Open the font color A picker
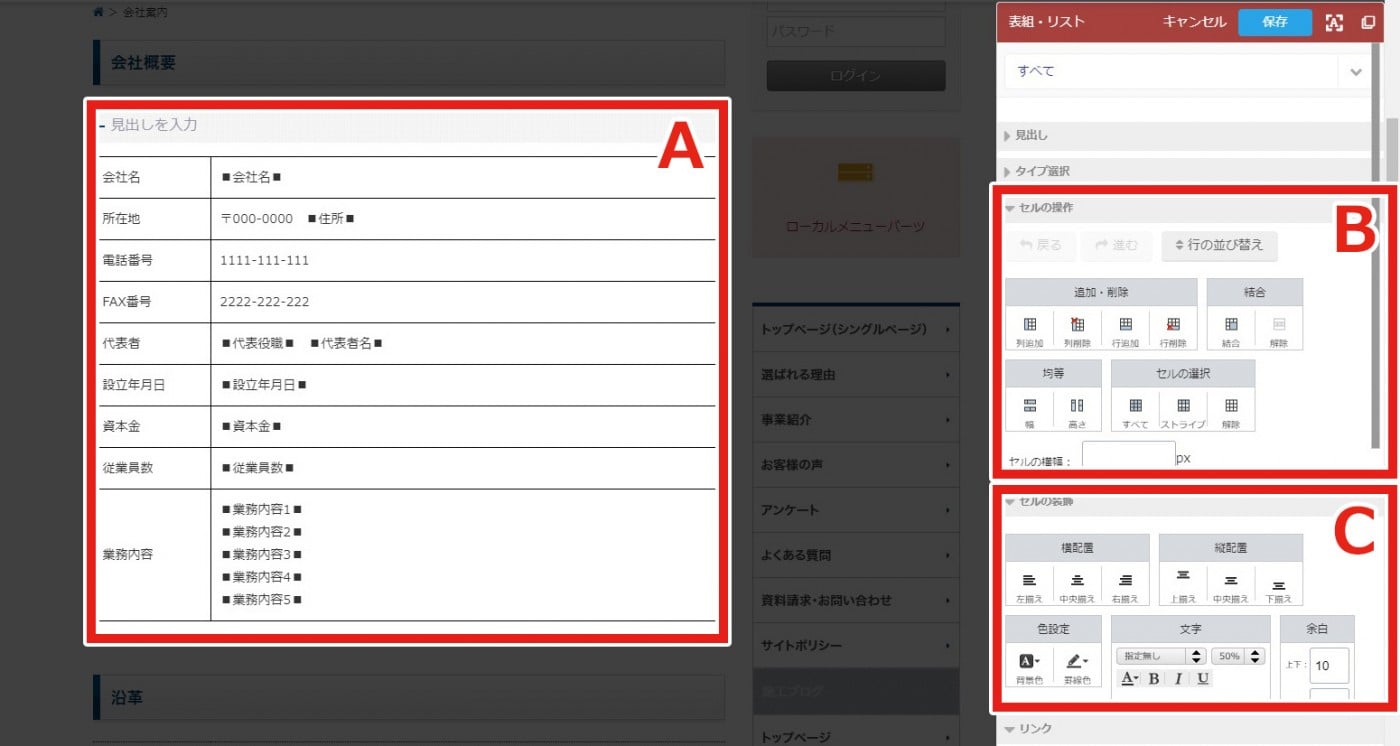 pyautogui.click(x=1130, y=679)
